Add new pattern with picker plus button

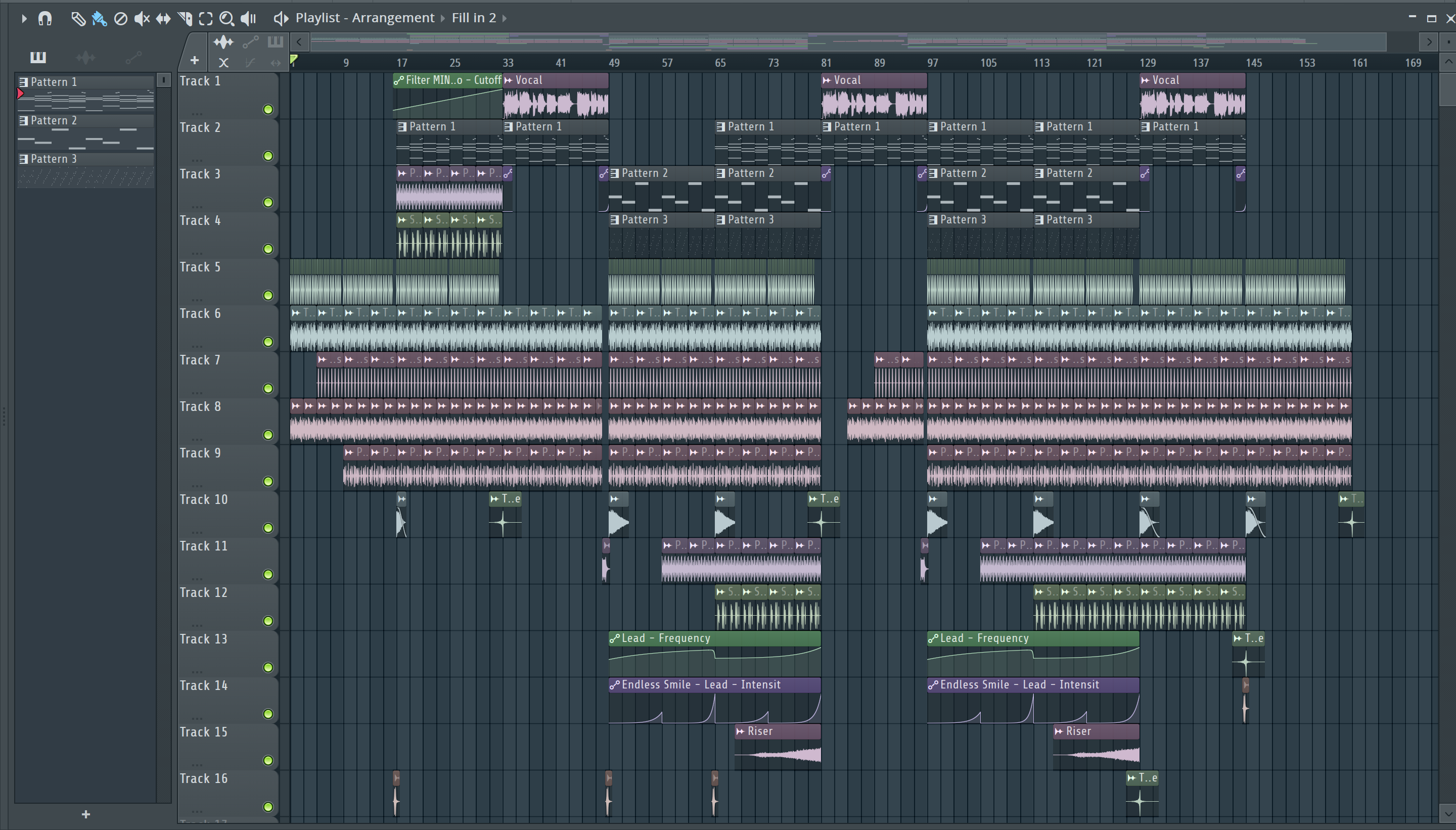86,814
